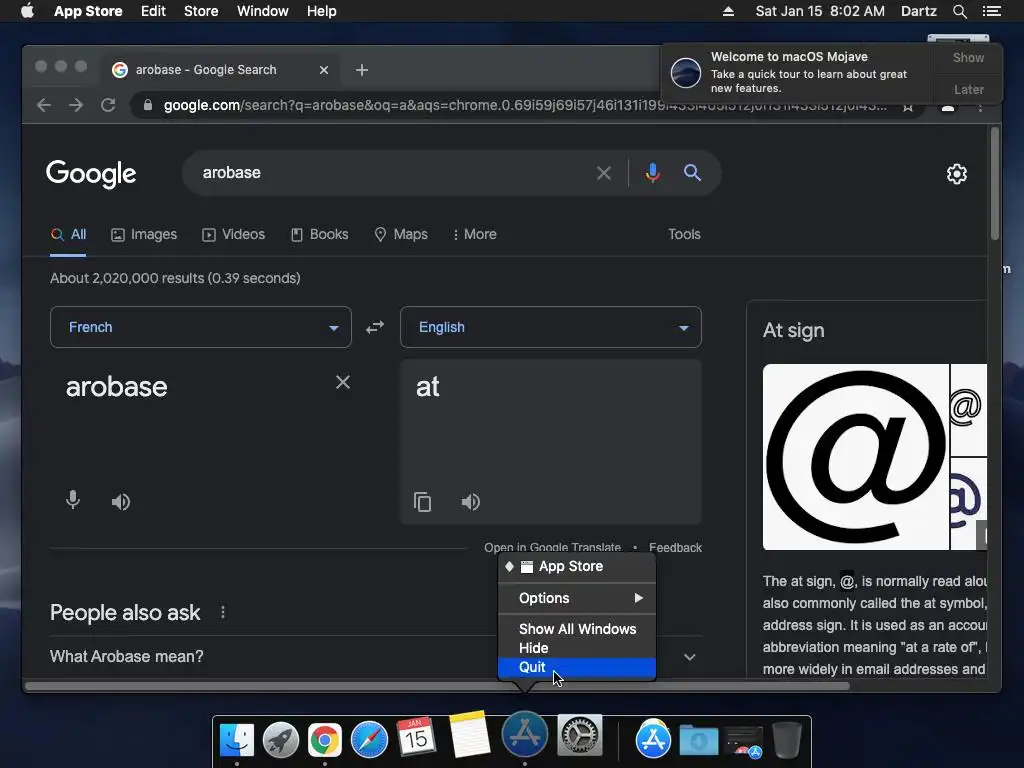Clear the arobase translation input
The image size is (1024, 768).
click(x=343, y=383)
